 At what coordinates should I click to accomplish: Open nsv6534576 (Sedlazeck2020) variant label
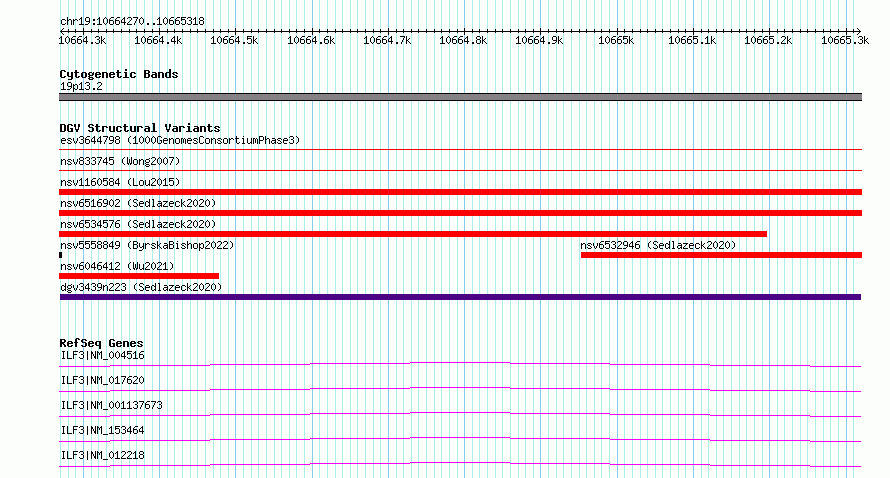138,224
